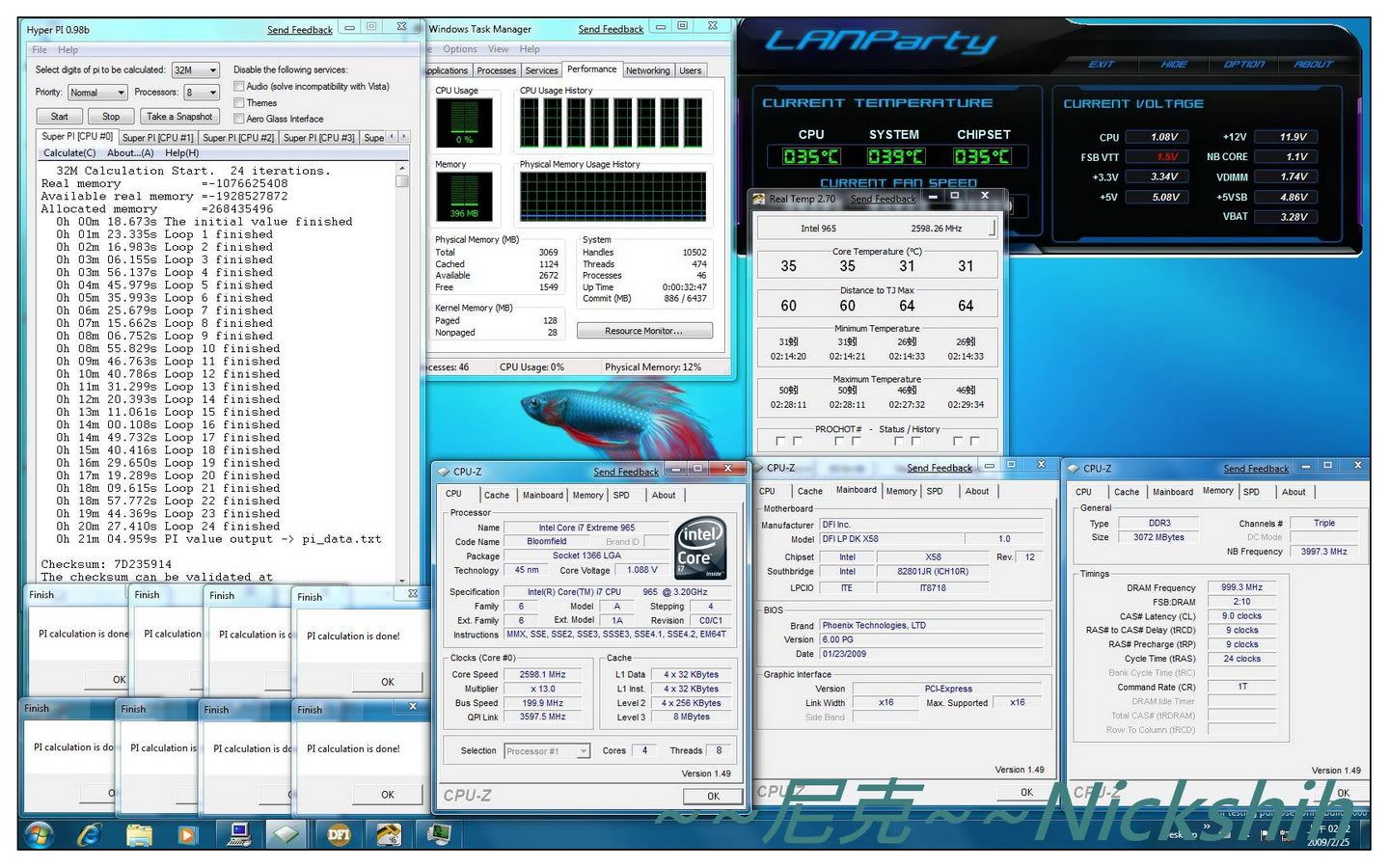Open the Priority Normal dropdown
Image resolution: width=1389 pixels, height=868 pixels.
(x=97, y=93)
